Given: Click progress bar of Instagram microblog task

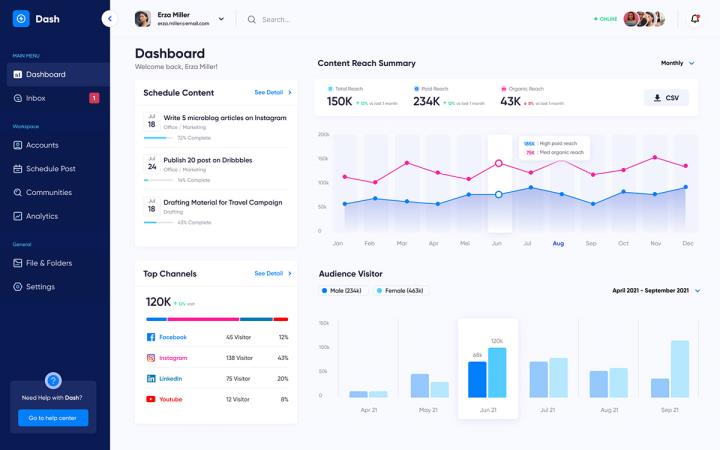Looking at the screenshot, I should tap(158, 138).
